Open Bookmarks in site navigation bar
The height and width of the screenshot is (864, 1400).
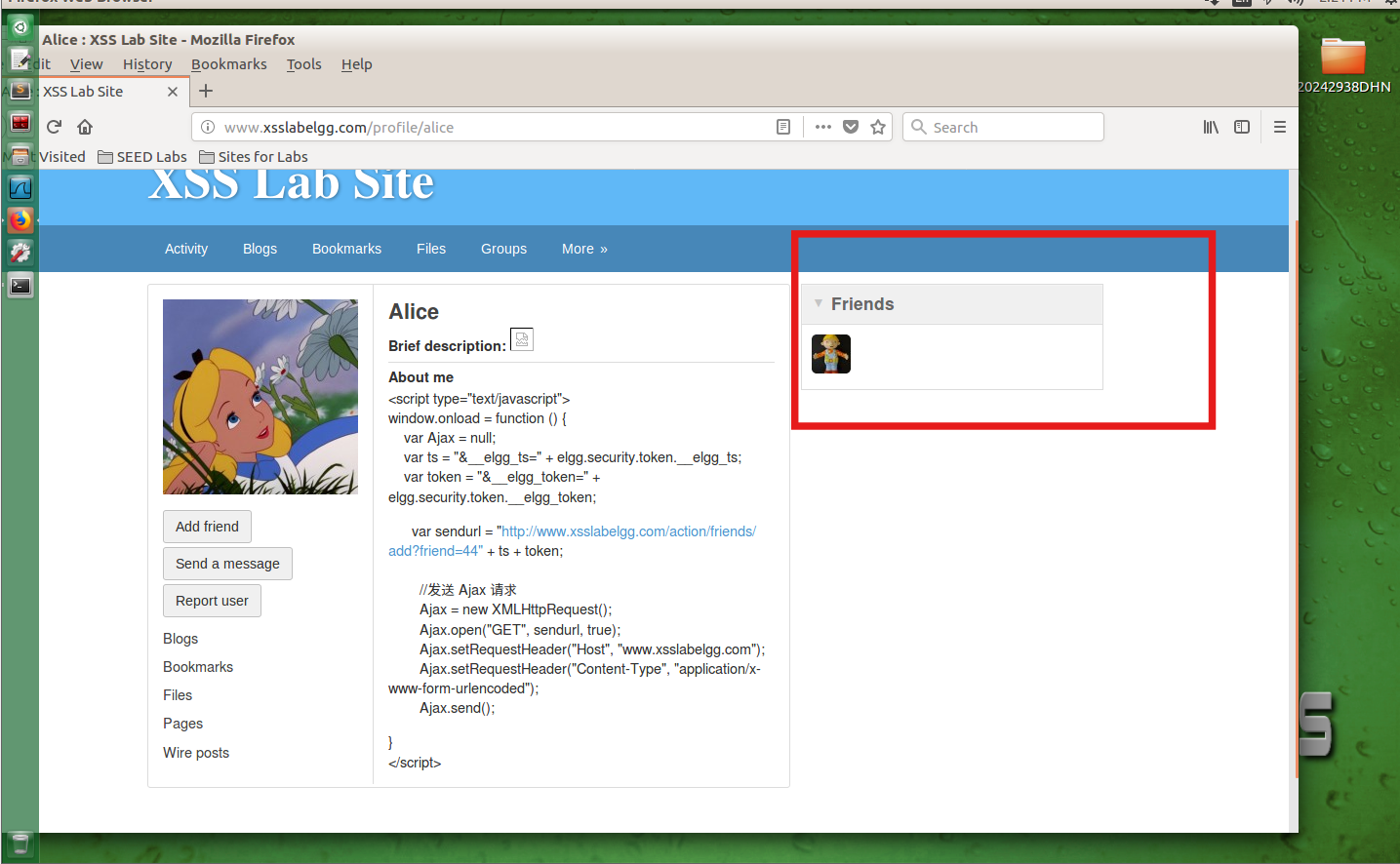tap(346, 249)
